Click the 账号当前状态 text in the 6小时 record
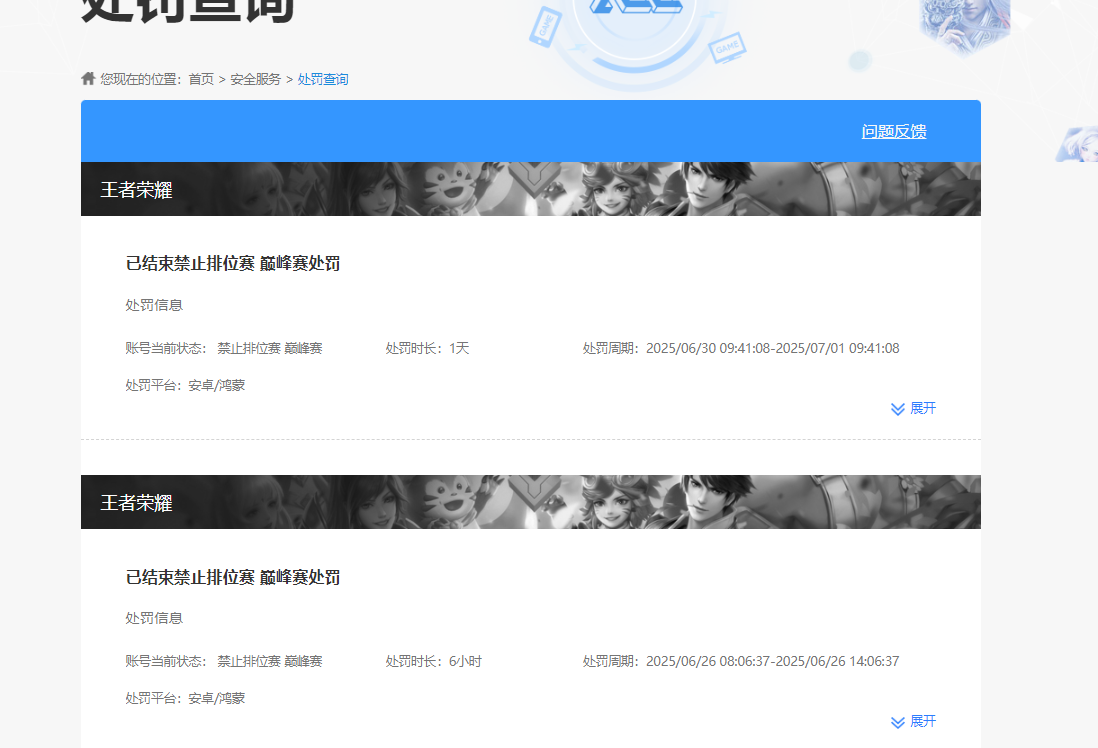1098x748 pixels. tap(224, 661)
